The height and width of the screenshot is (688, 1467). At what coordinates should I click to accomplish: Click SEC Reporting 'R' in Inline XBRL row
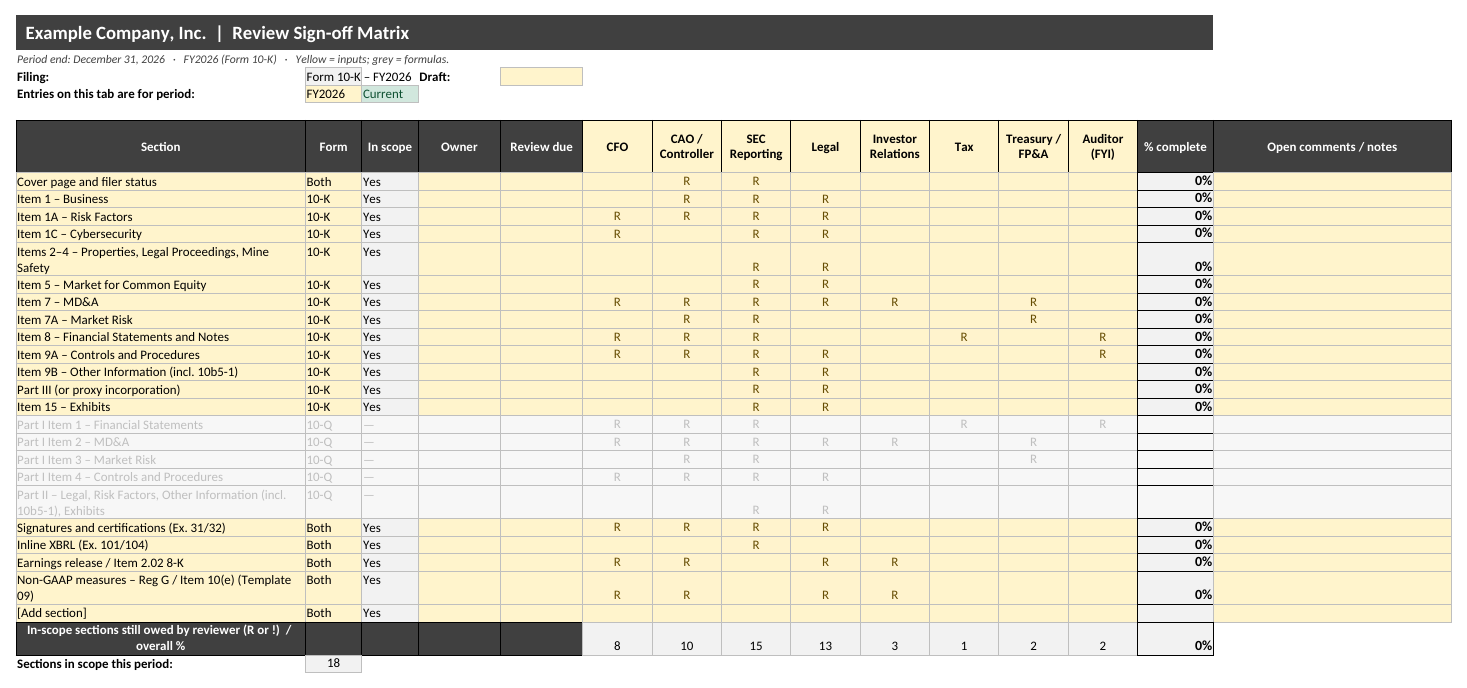tap(756, 545)
